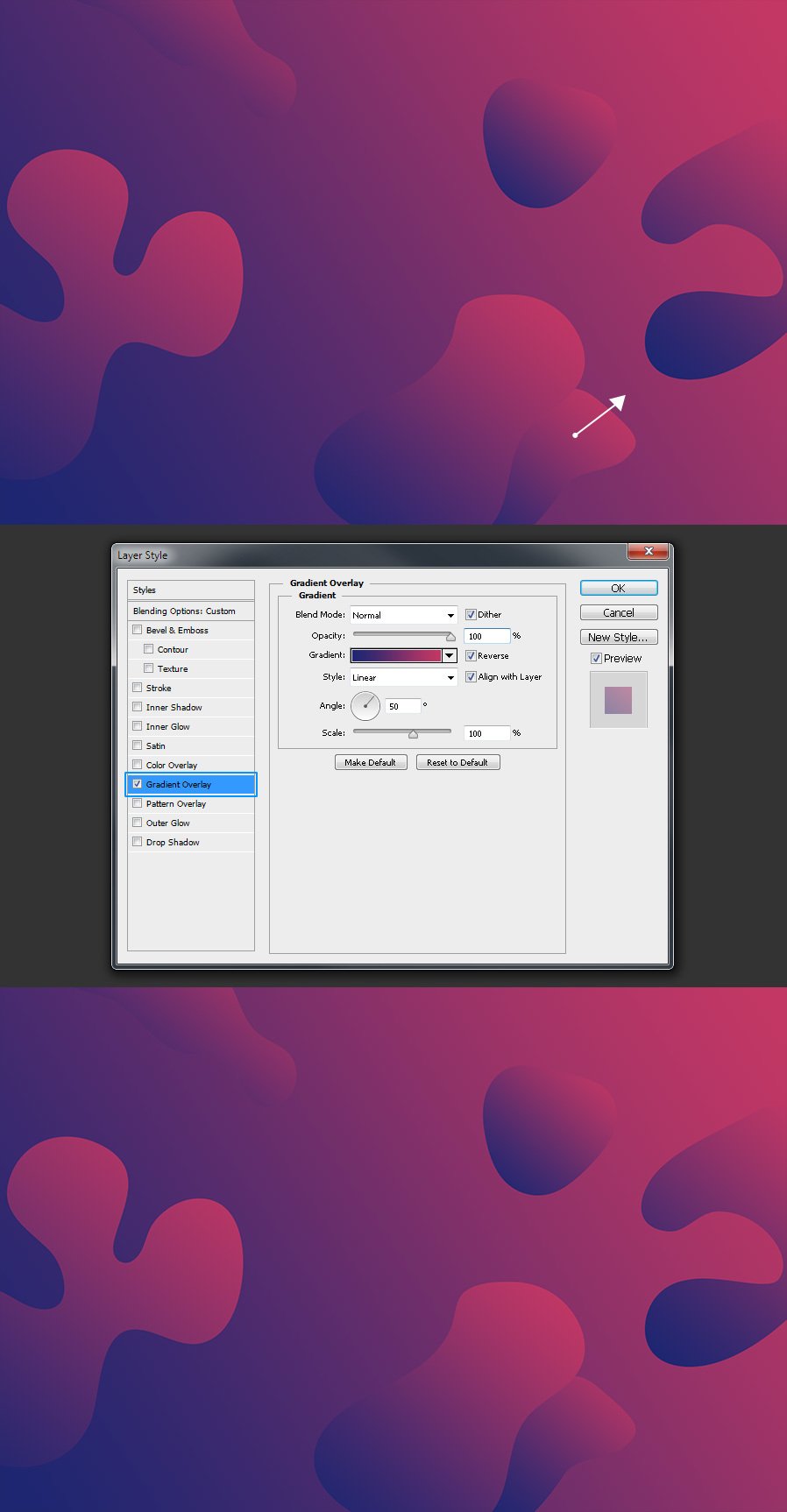
Task: Click the Scale percentage field
Action: (486, 733)
